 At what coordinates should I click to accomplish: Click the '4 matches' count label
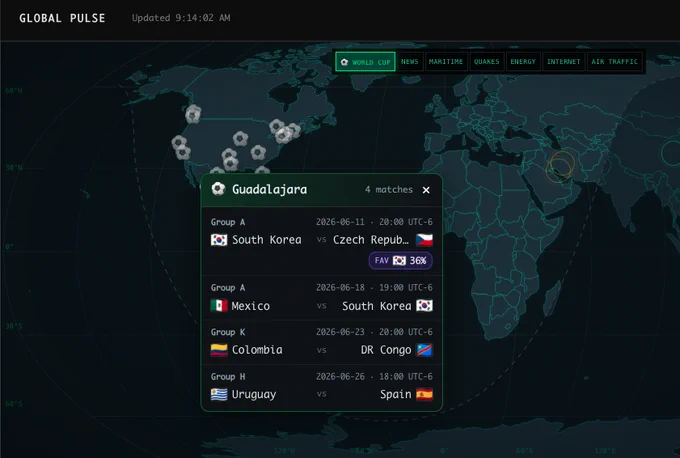coord(389,190)
